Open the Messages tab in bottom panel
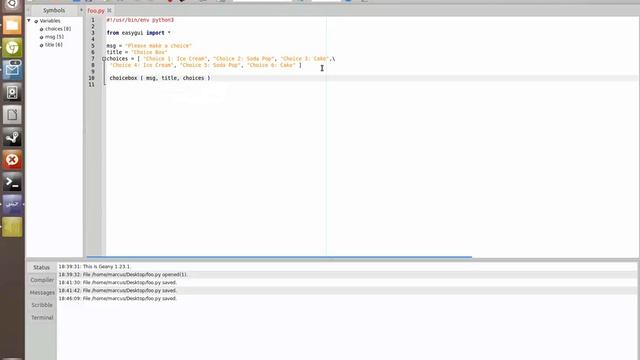The width and height of the screenshot is (640, 360). point(42,293)
